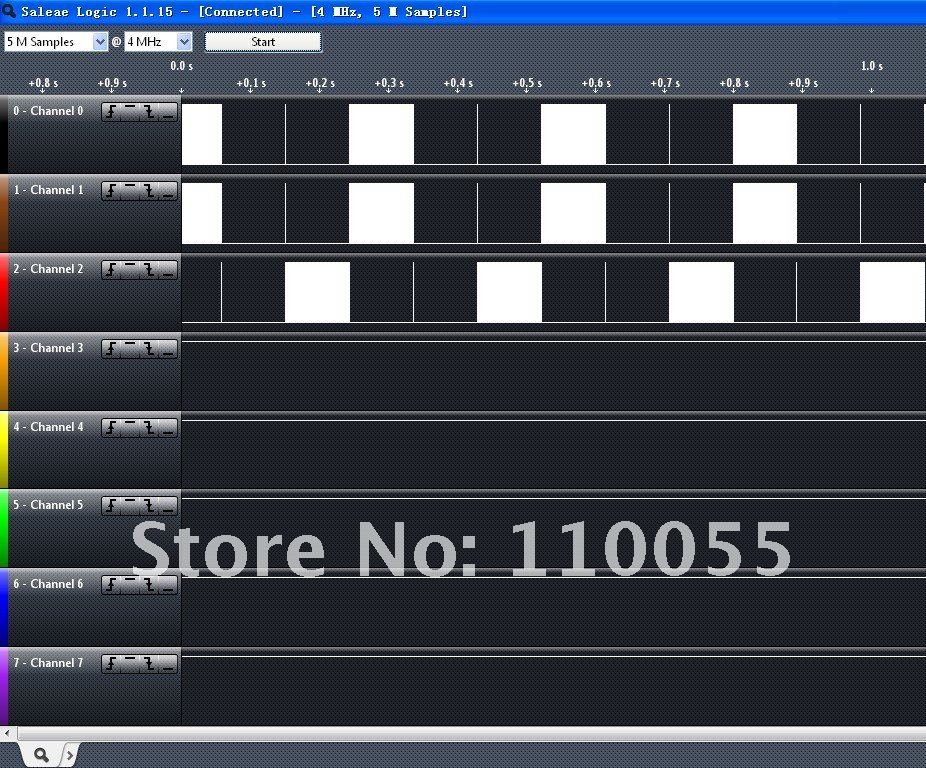The width and height of the screenshot is (926, 768).
Task: Click the 0.0 s timeline marker
Action: click(x=181, y=66)
